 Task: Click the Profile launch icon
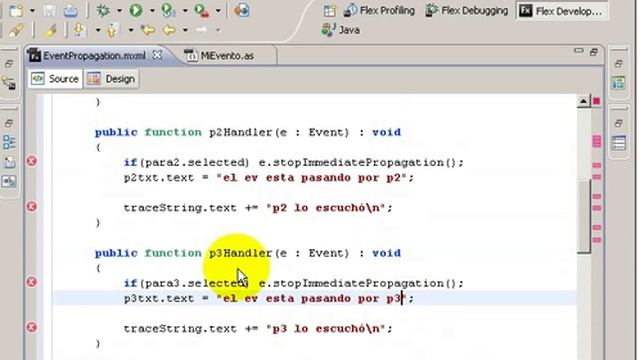168,10
